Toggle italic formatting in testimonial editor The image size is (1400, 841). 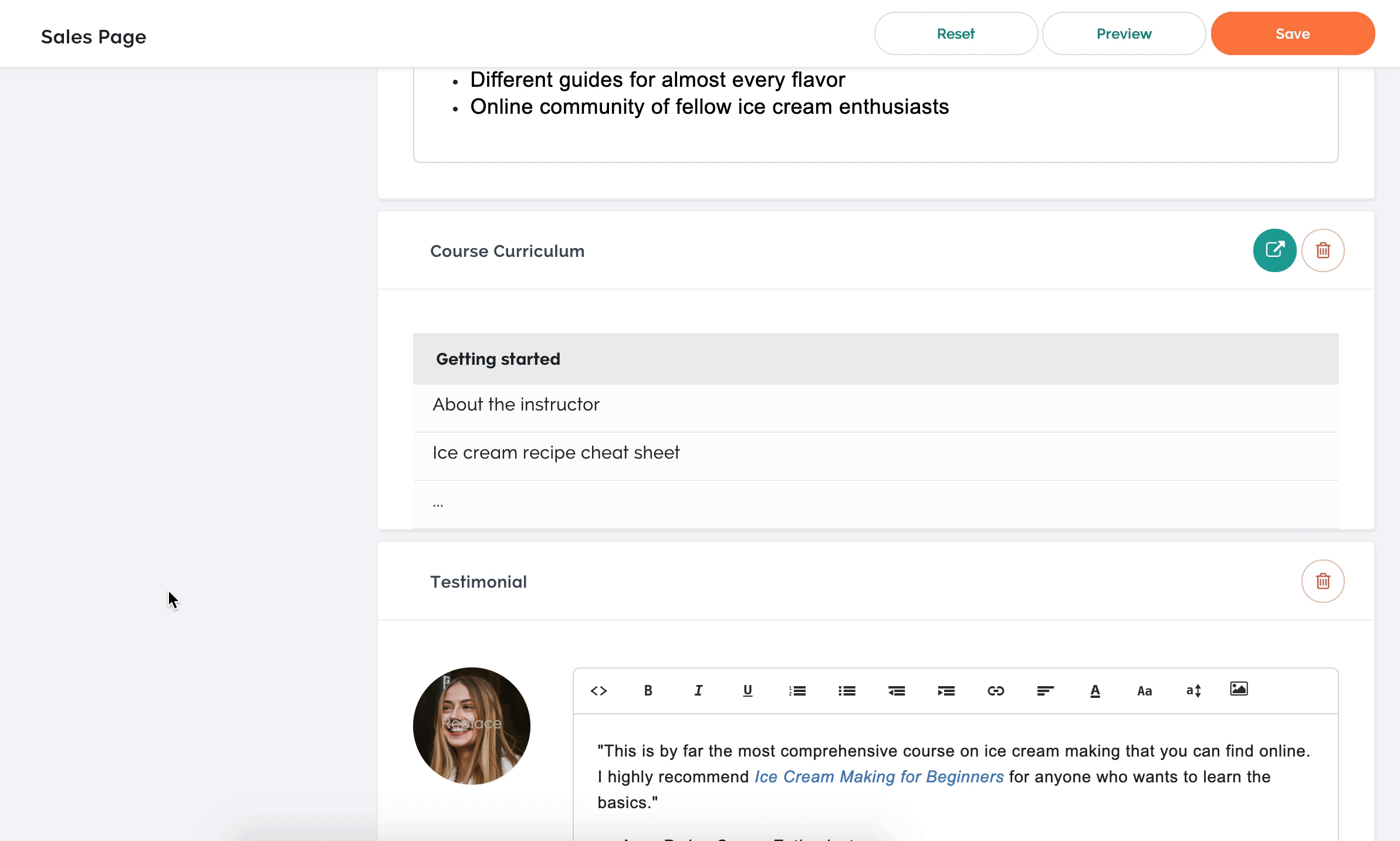click(x=698, y=691)
